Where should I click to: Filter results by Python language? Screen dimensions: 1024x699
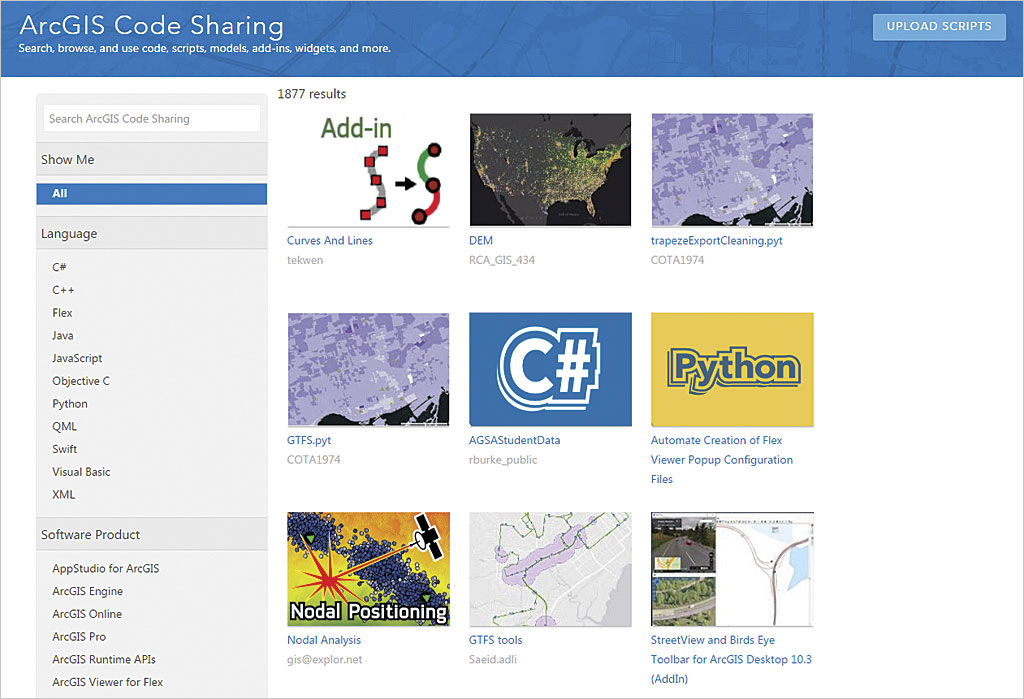70,404
